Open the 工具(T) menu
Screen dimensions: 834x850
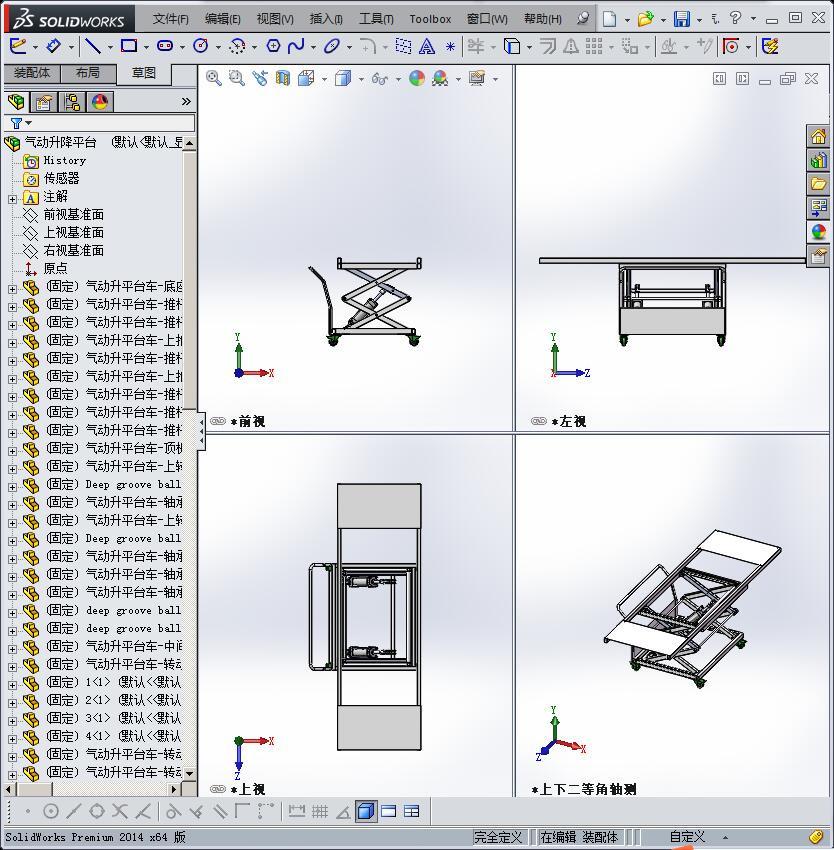[x=376, y=19]
